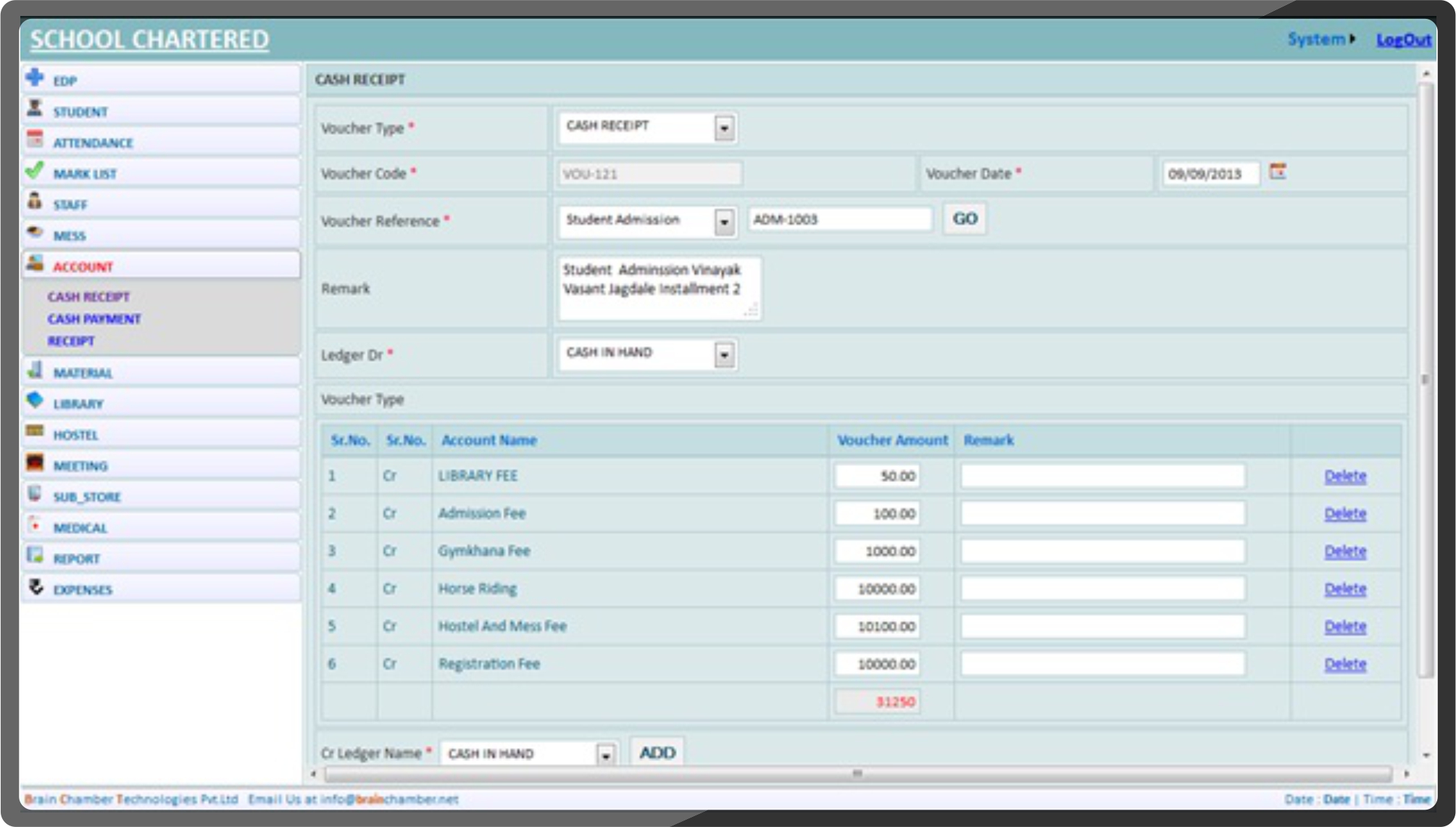1456x827 pixels.
Task: Click the Voucher Date input field
Action: [1211, 174]
